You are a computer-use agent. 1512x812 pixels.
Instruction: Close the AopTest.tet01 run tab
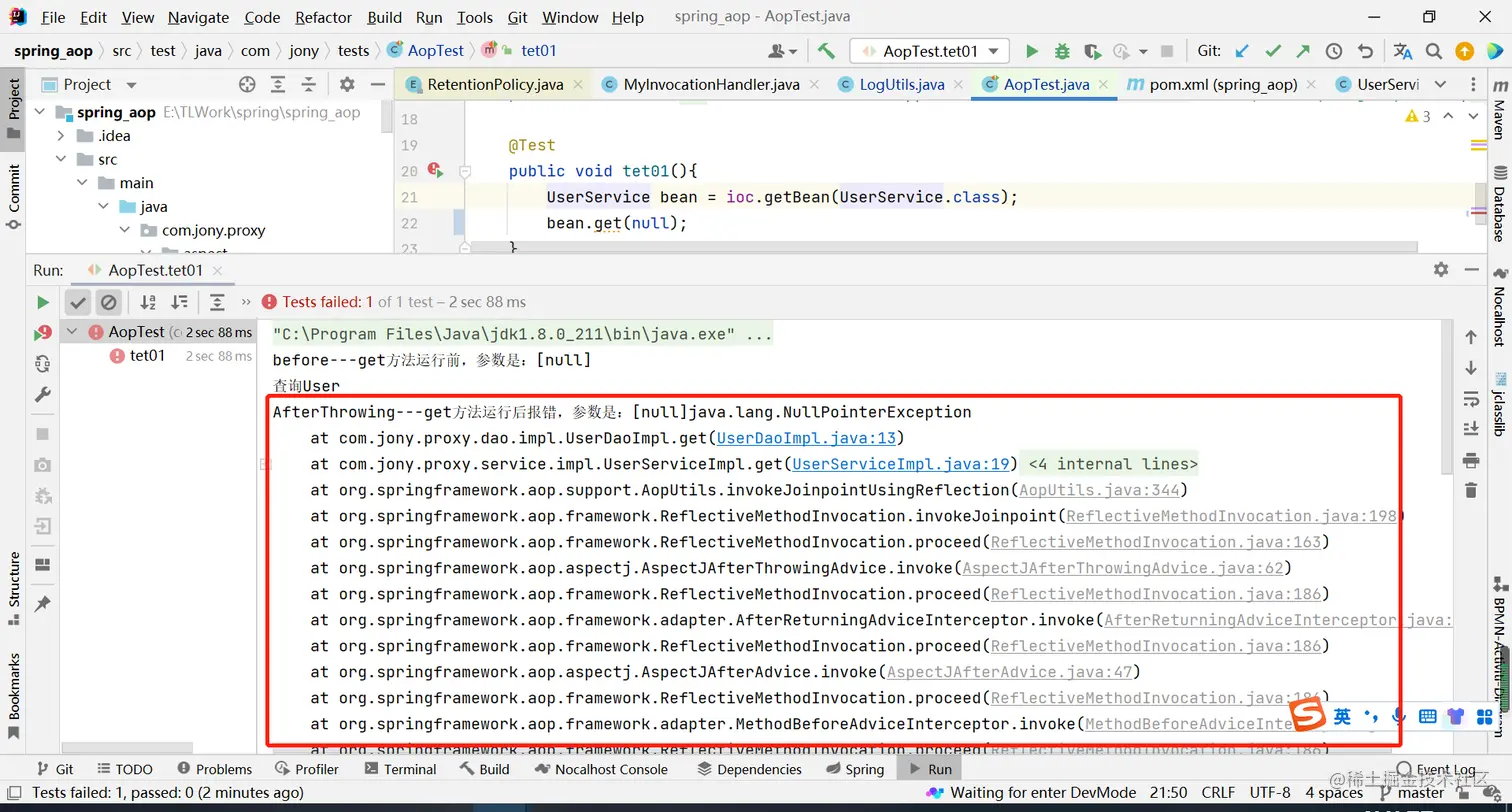[218, 270]
